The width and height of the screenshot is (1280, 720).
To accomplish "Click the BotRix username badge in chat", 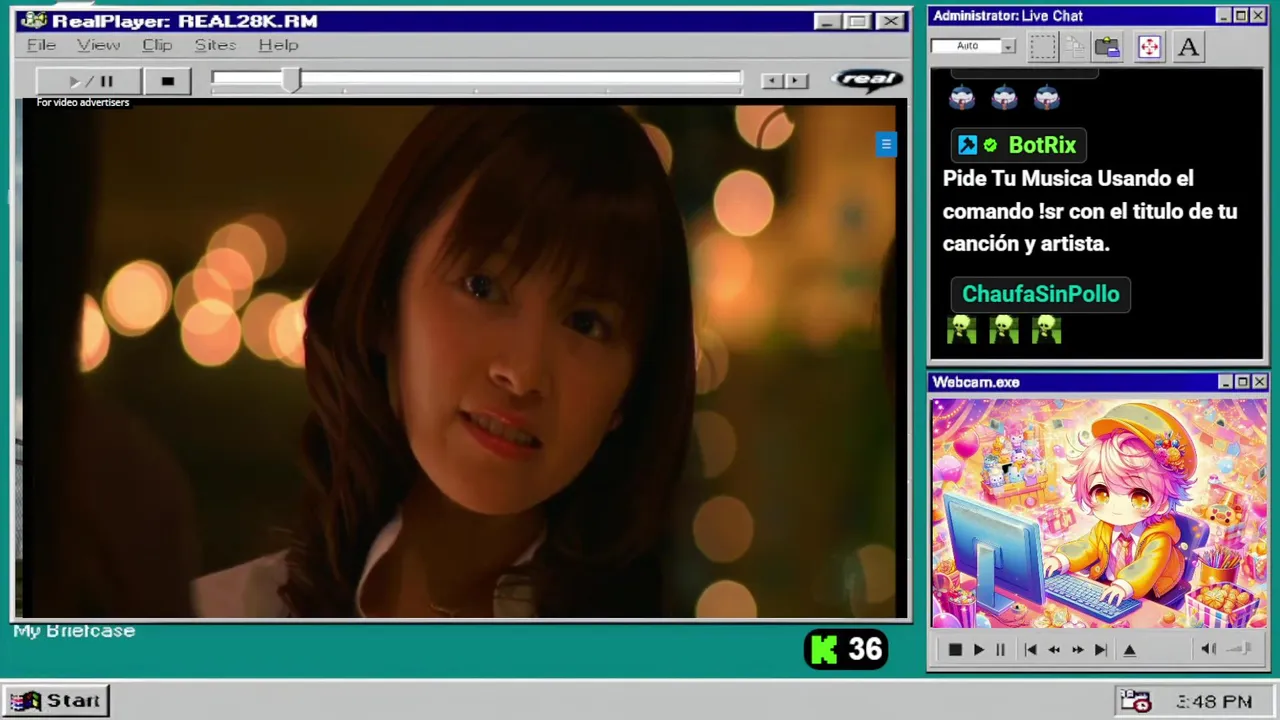I will (1019, 145).
